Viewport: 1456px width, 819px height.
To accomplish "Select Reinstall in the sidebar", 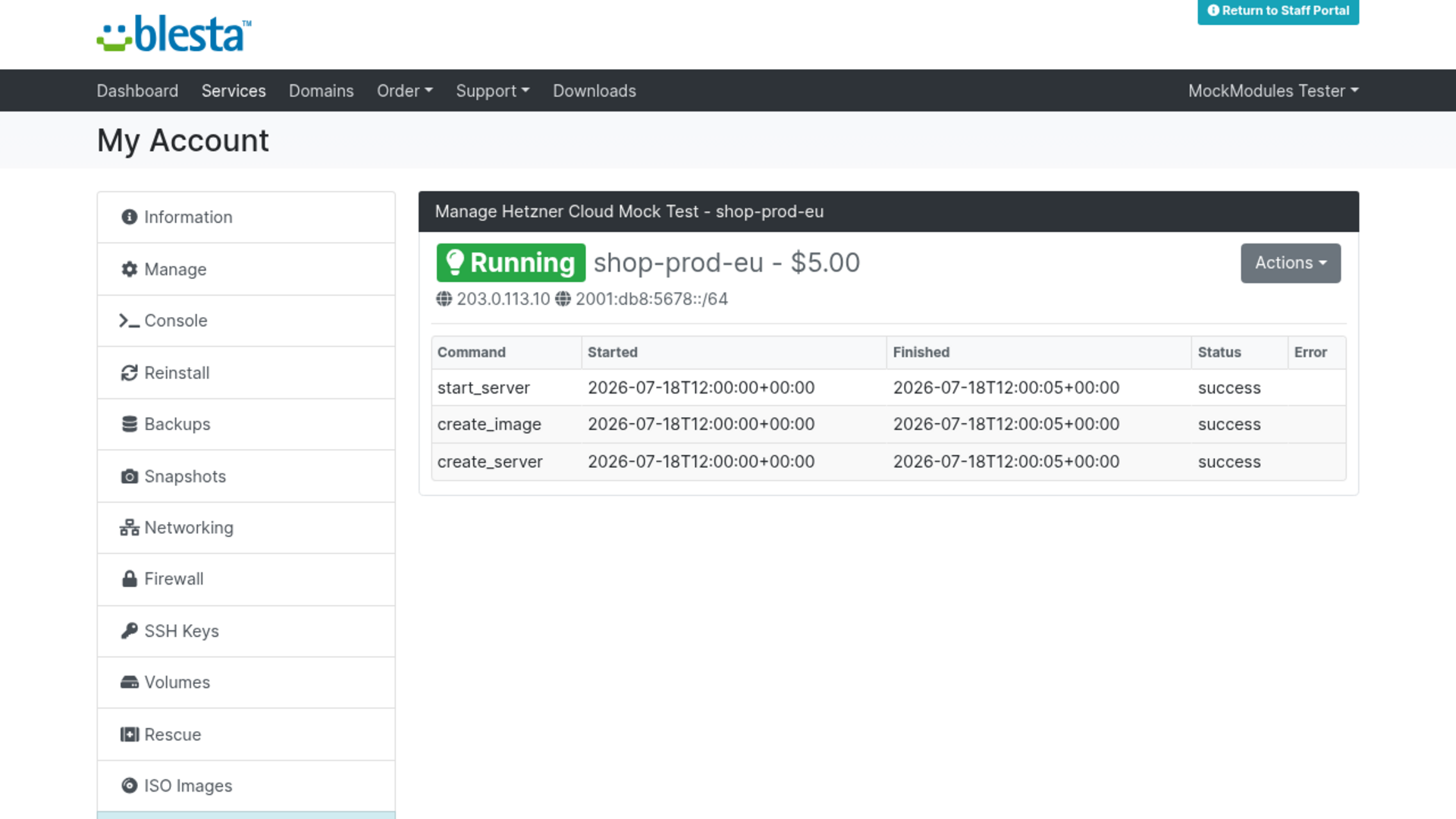I will tap(246, 373).
